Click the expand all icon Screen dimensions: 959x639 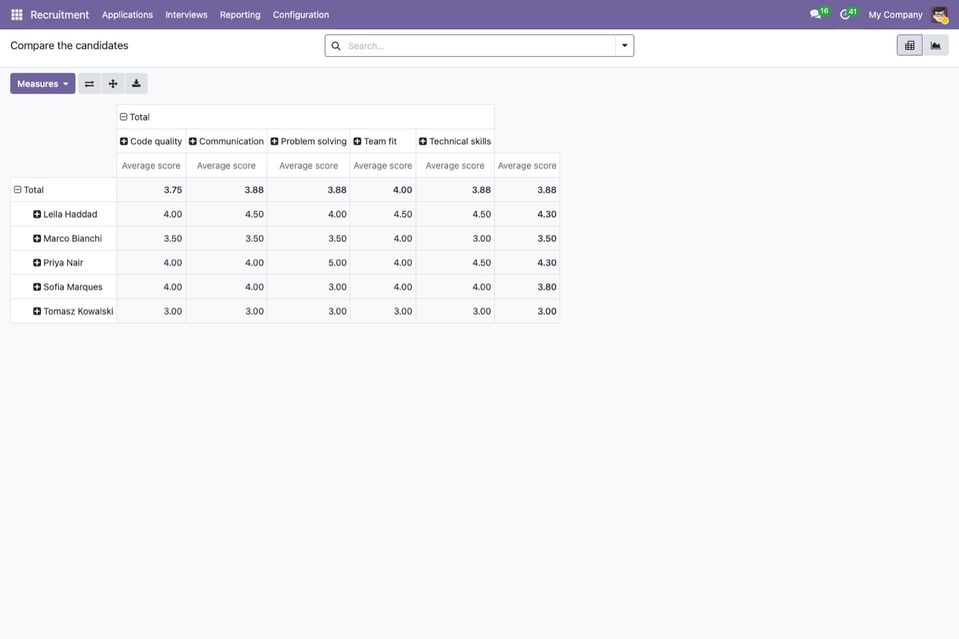(x=113, y=84)
